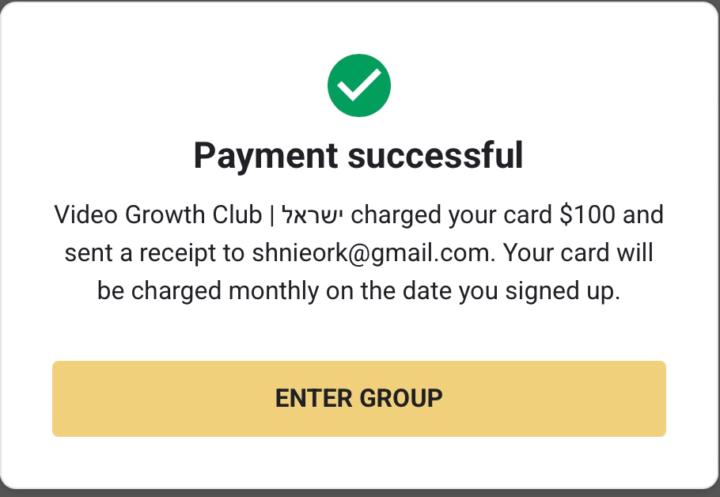Image resolution: width=720 pixels, height=497 pixels.
Task: Click the Payment successful heading
Action: click(359, 156)
